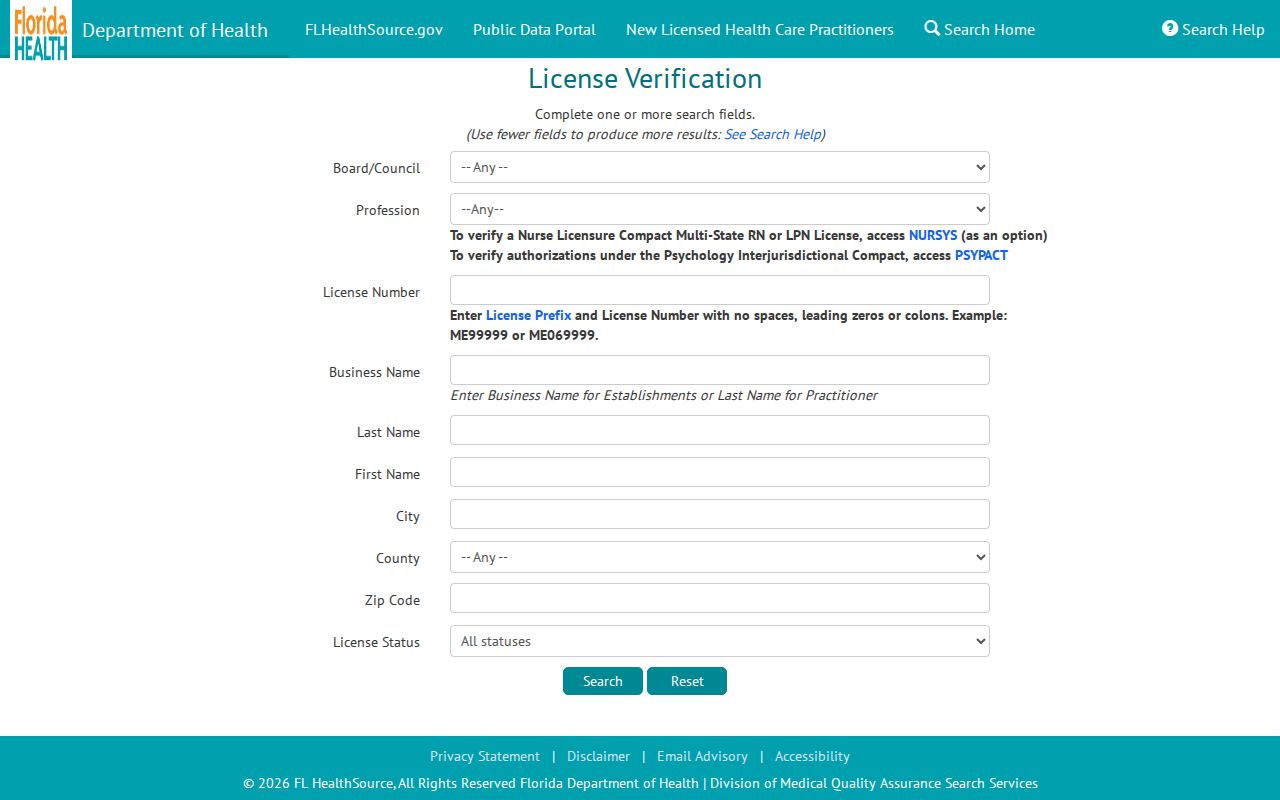Image resolution: width=1280 pixels, height=800 pixels.
Task: Click into the First Name field
Action: [720, 472]
